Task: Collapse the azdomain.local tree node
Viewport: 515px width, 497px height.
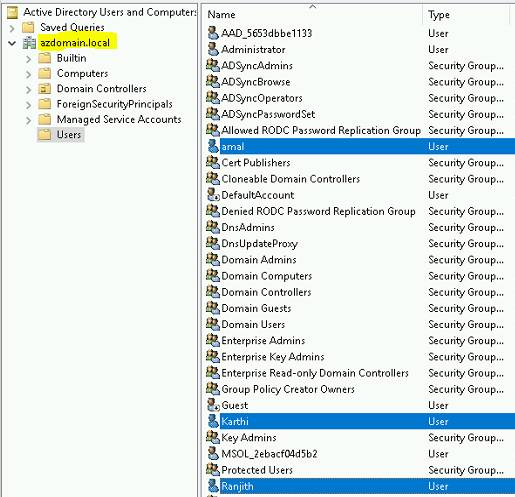Action: pyautogui.click(x=12, y=43)
